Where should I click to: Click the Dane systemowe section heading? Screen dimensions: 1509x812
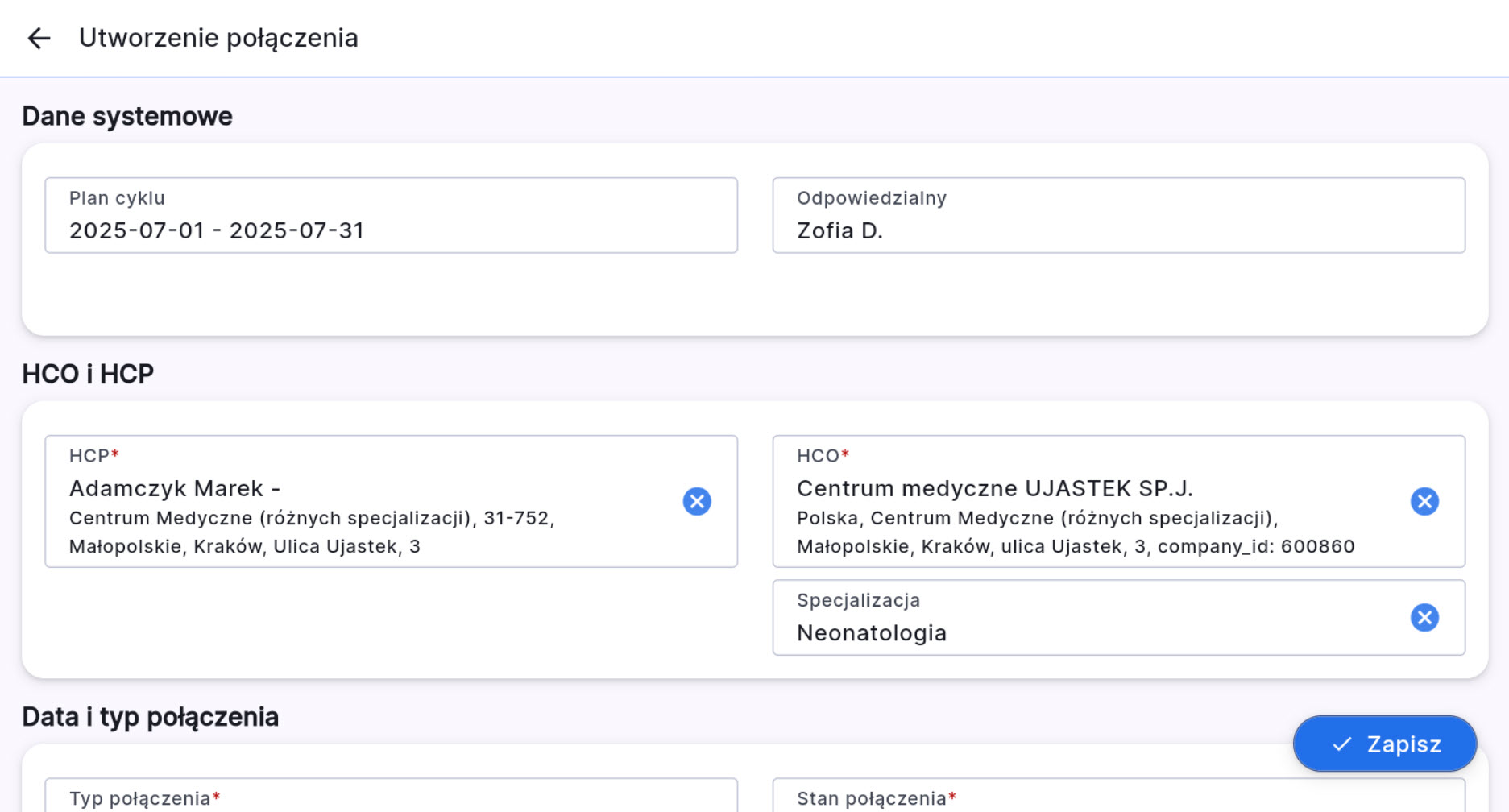[127, 116]
